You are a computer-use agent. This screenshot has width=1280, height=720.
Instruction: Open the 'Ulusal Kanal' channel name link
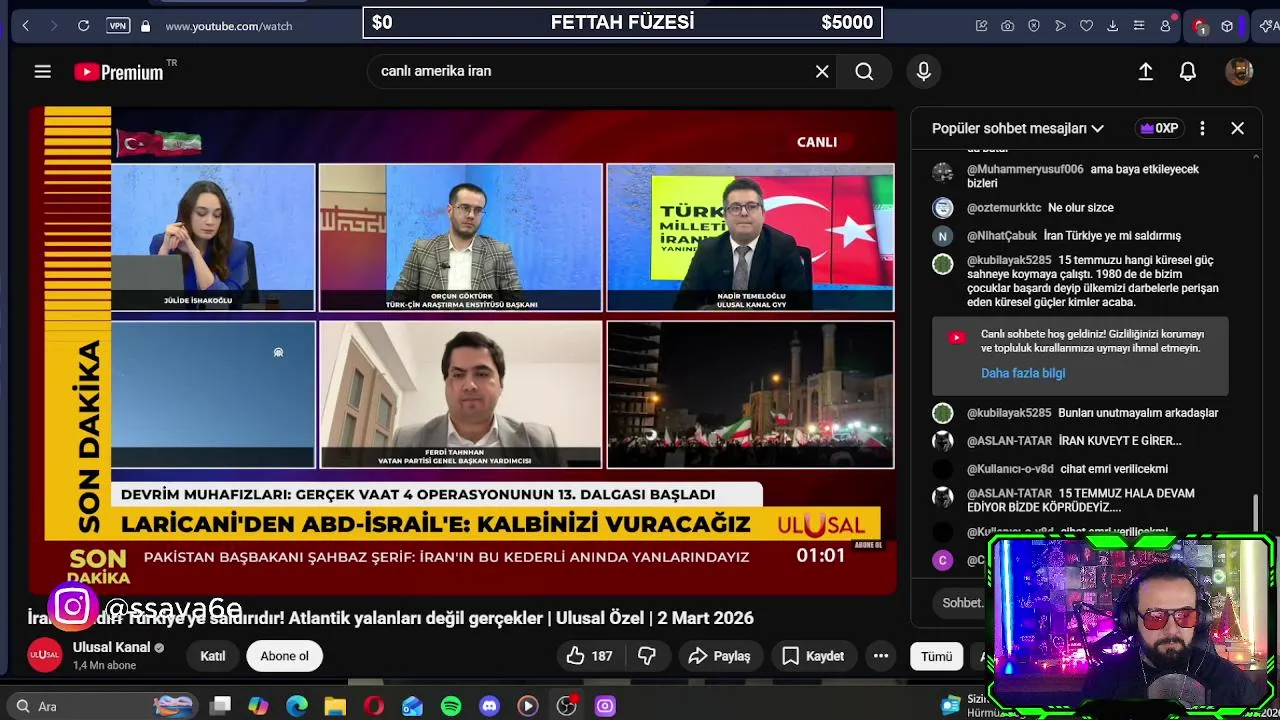(111, 647)
